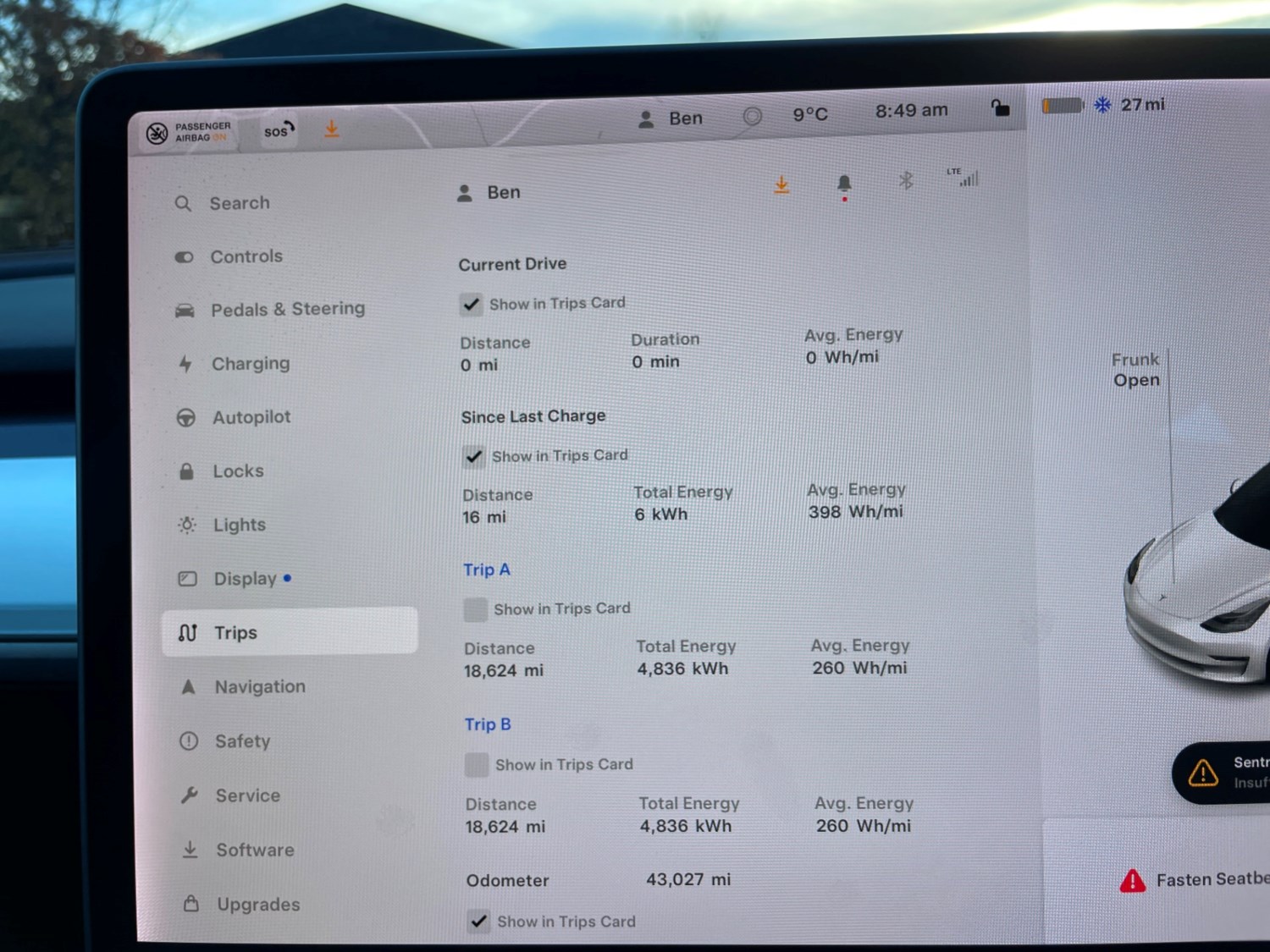Viewport: 1270px width, 952px height.
Task: Uncheck Show in Trips Card for Odometer
Action: coord(479,922)
